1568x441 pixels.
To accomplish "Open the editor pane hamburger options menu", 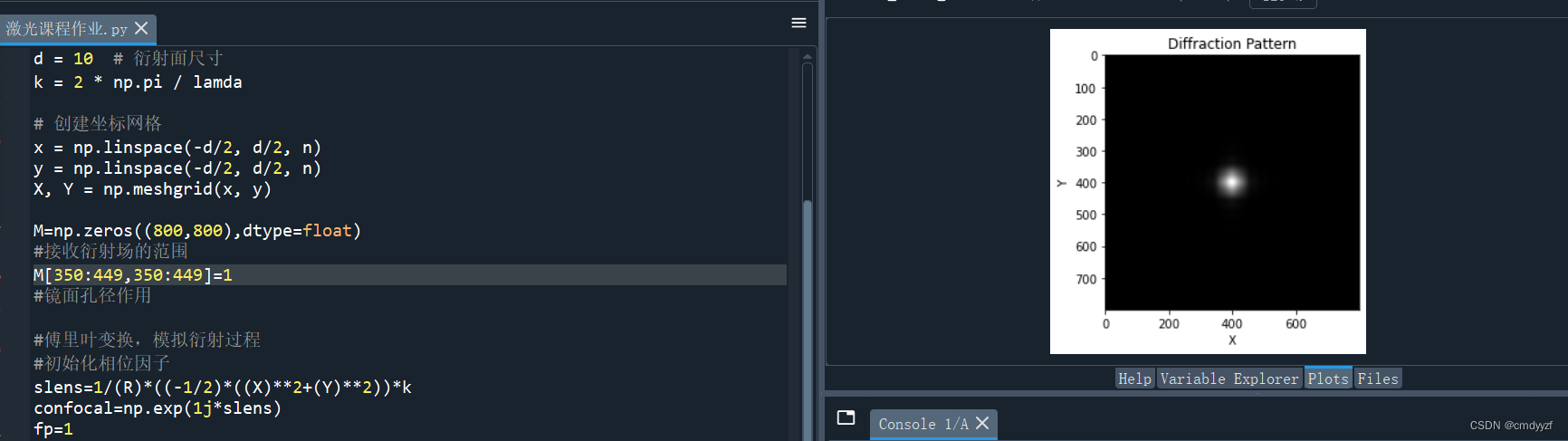I will coord(798,23).
